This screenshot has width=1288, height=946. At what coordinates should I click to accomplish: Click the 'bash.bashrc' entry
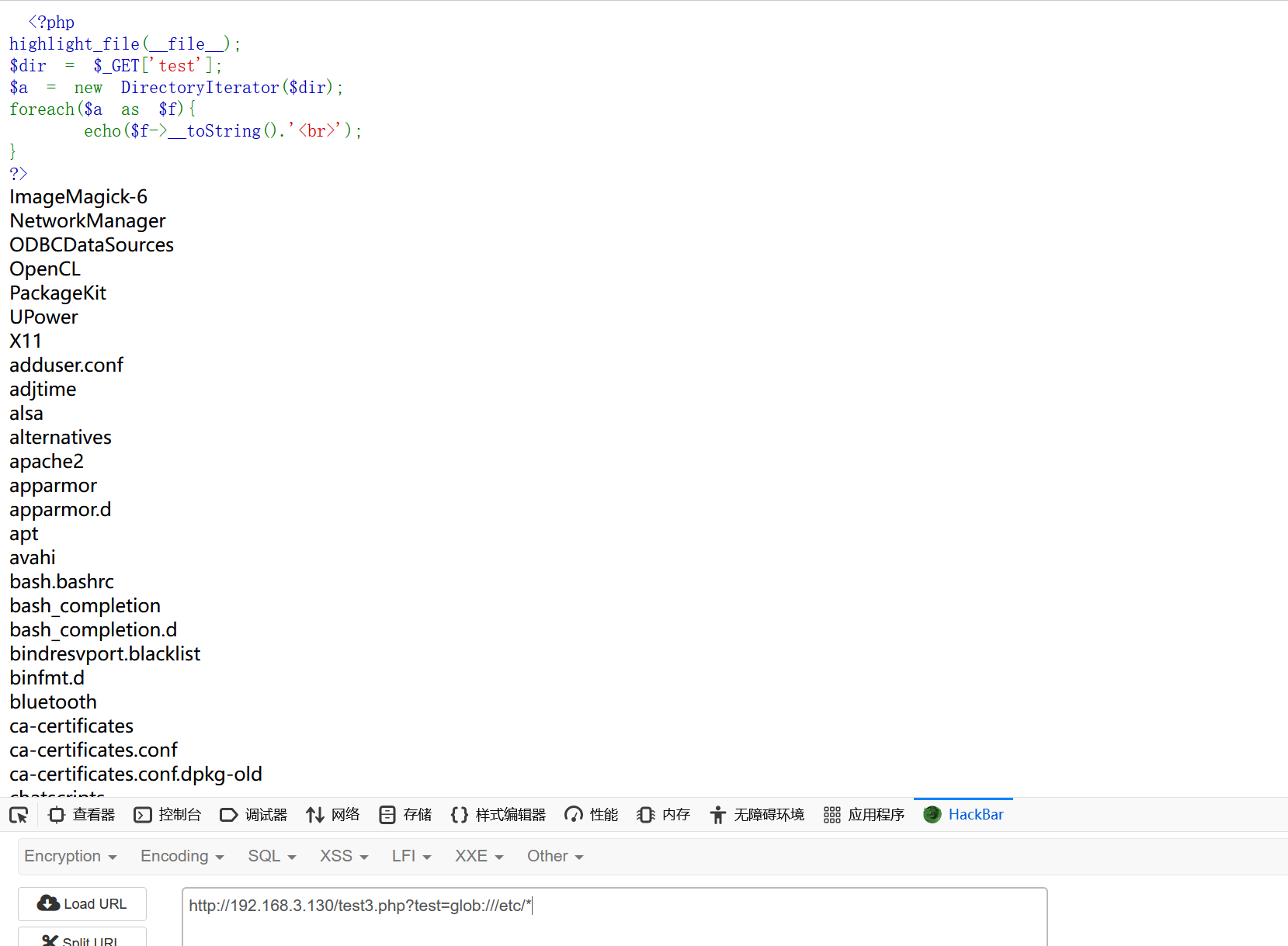(61, 582)
